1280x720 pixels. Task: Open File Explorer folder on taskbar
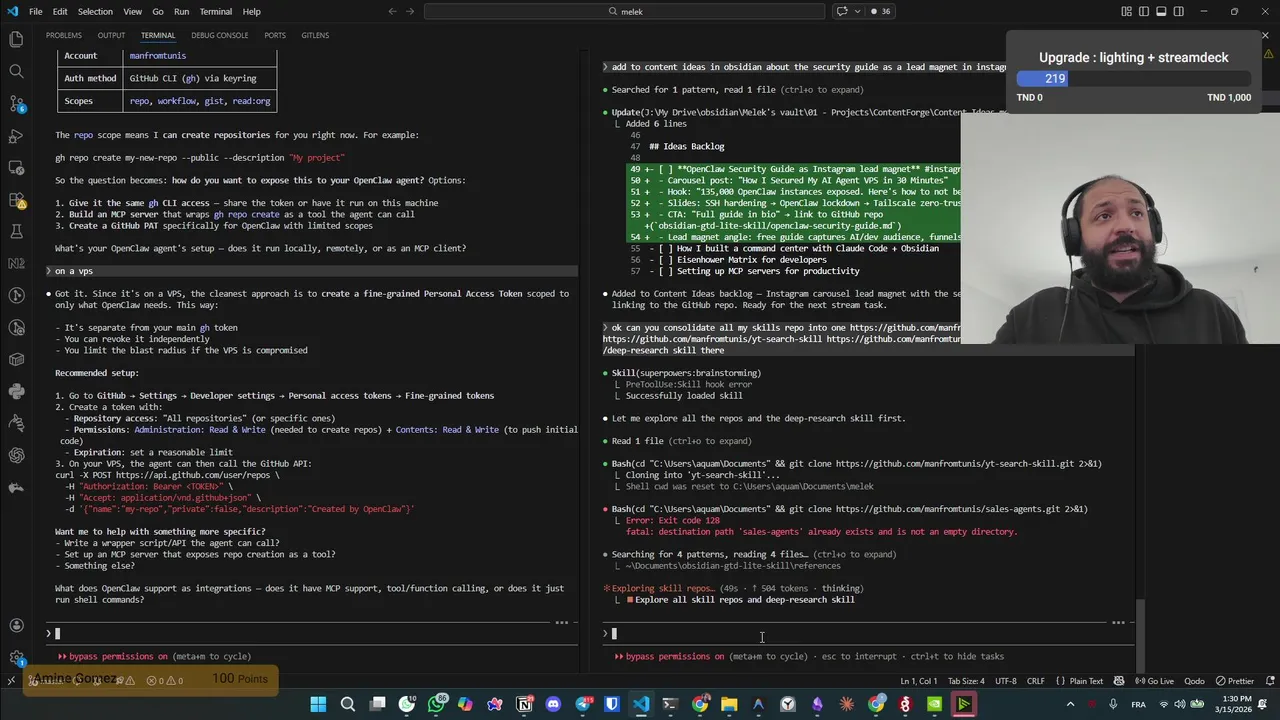(x=729, y=705)
